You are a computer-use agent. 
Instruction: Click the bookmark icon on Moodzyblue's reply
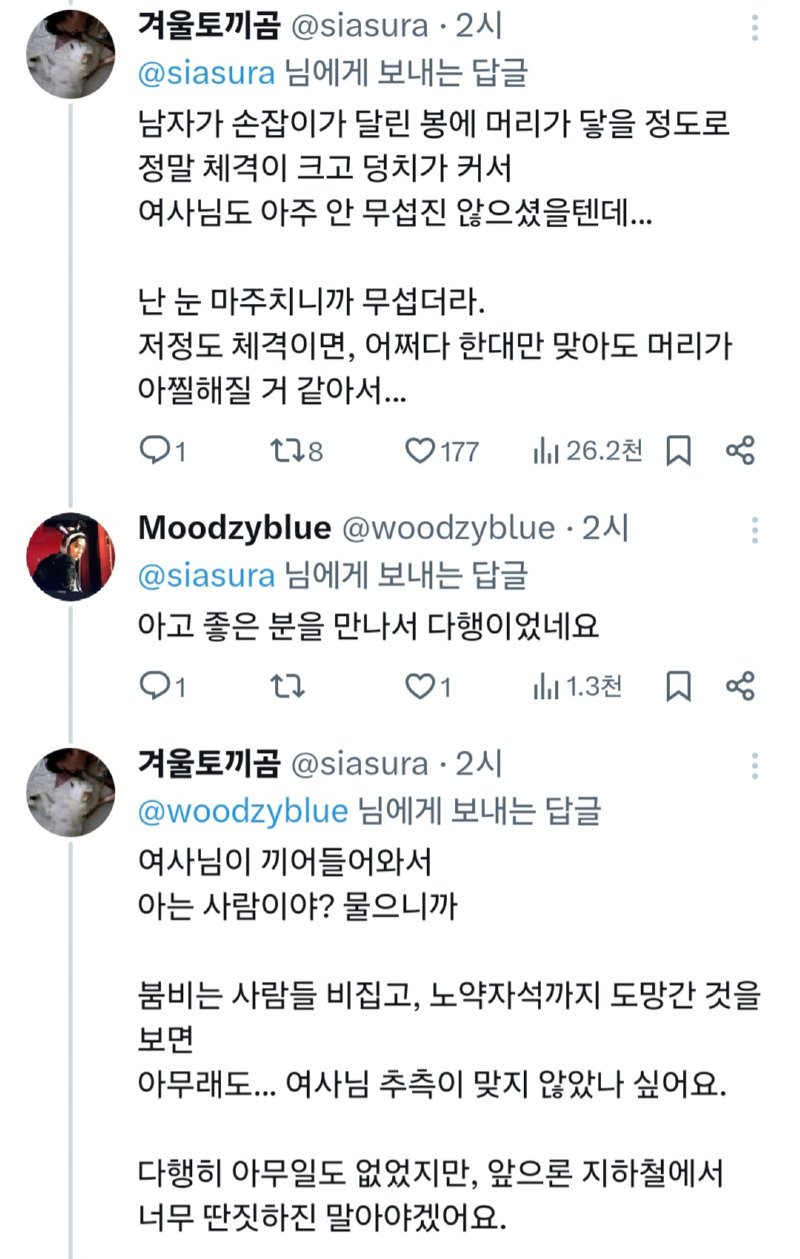(680, 687)
